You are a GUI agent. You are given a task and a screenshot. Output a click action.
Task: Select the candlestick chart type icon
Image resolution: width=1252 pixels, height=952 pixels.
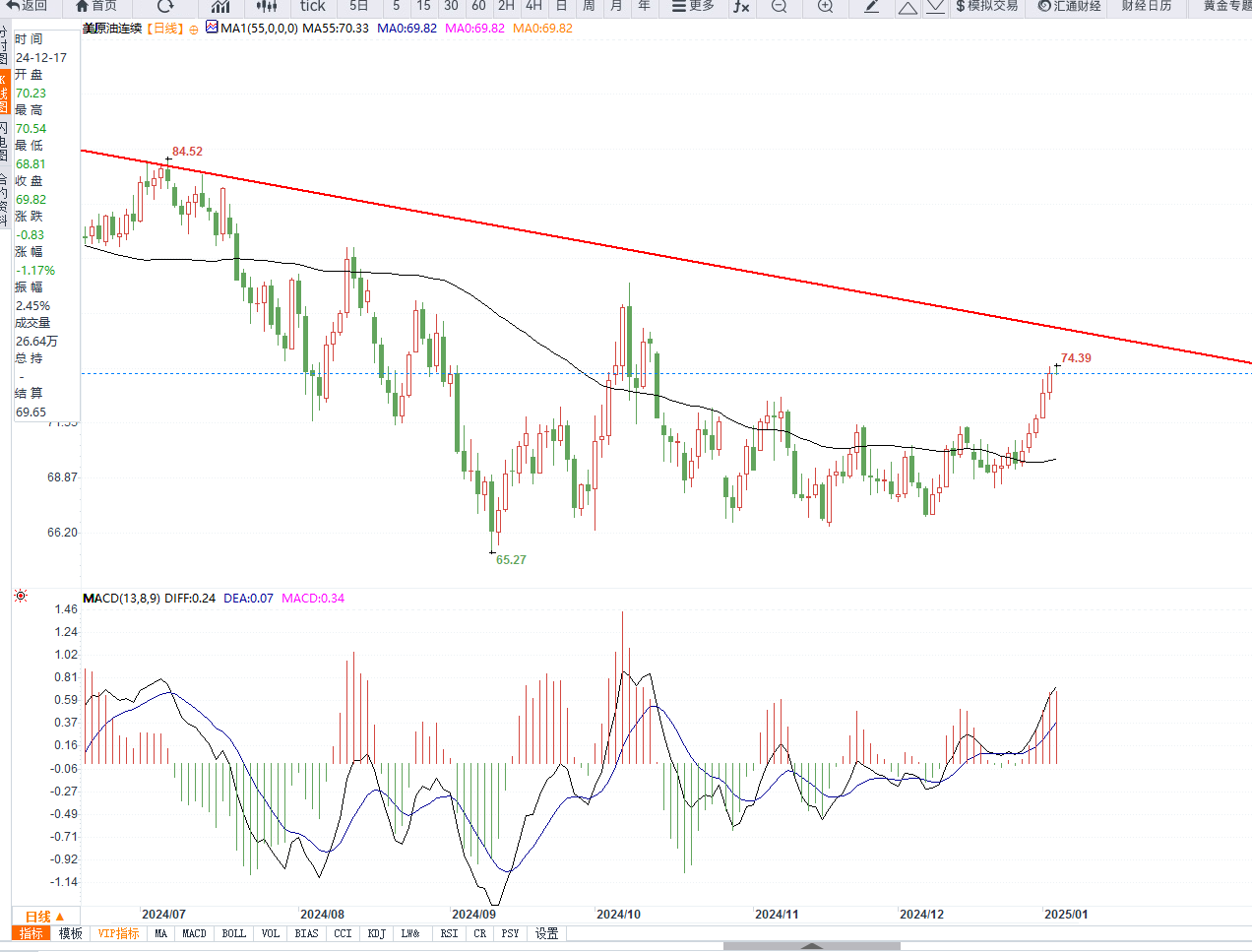(x=266, y=6)
